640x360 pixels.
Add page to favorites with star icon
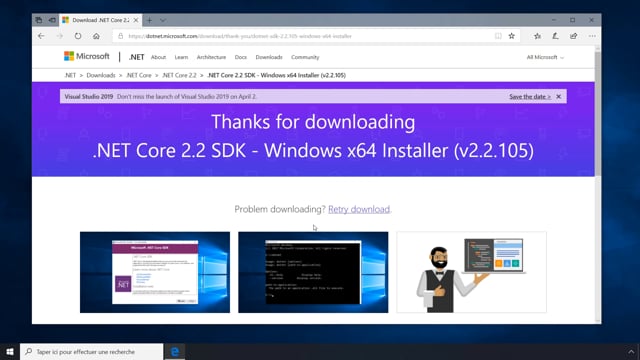511,36
